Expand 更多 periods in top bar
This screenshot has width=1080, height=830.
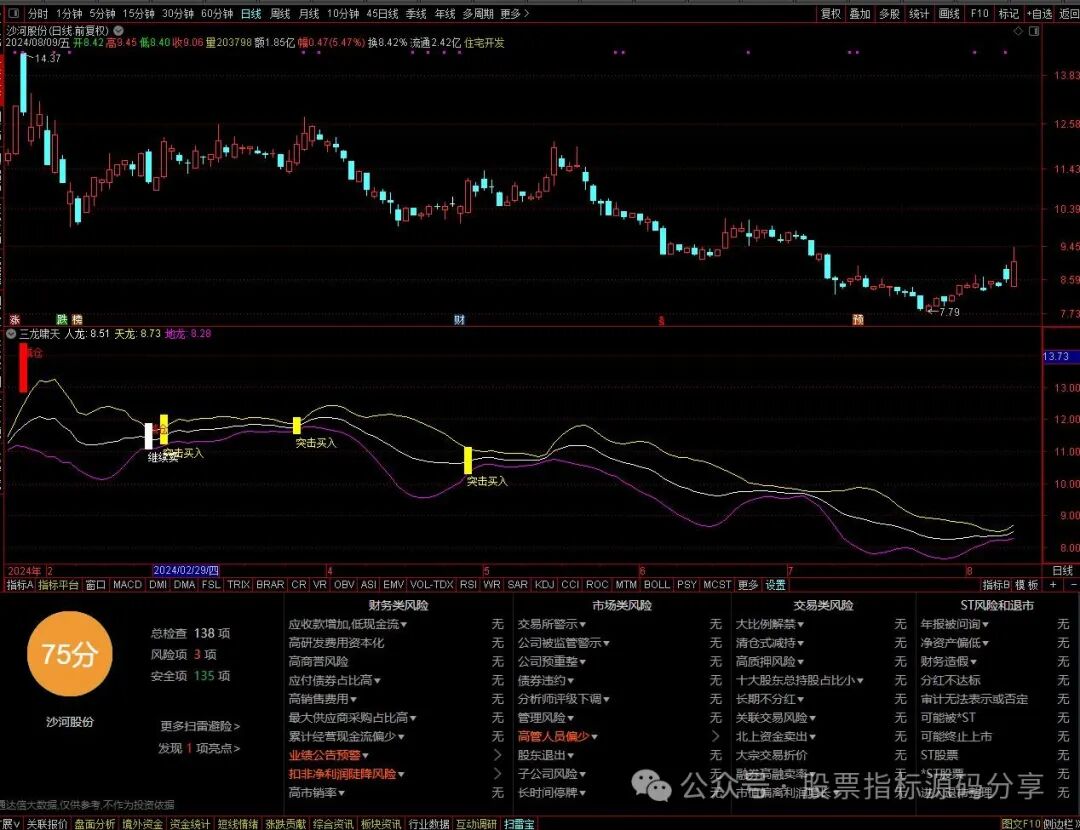click(x=515, y=13)
